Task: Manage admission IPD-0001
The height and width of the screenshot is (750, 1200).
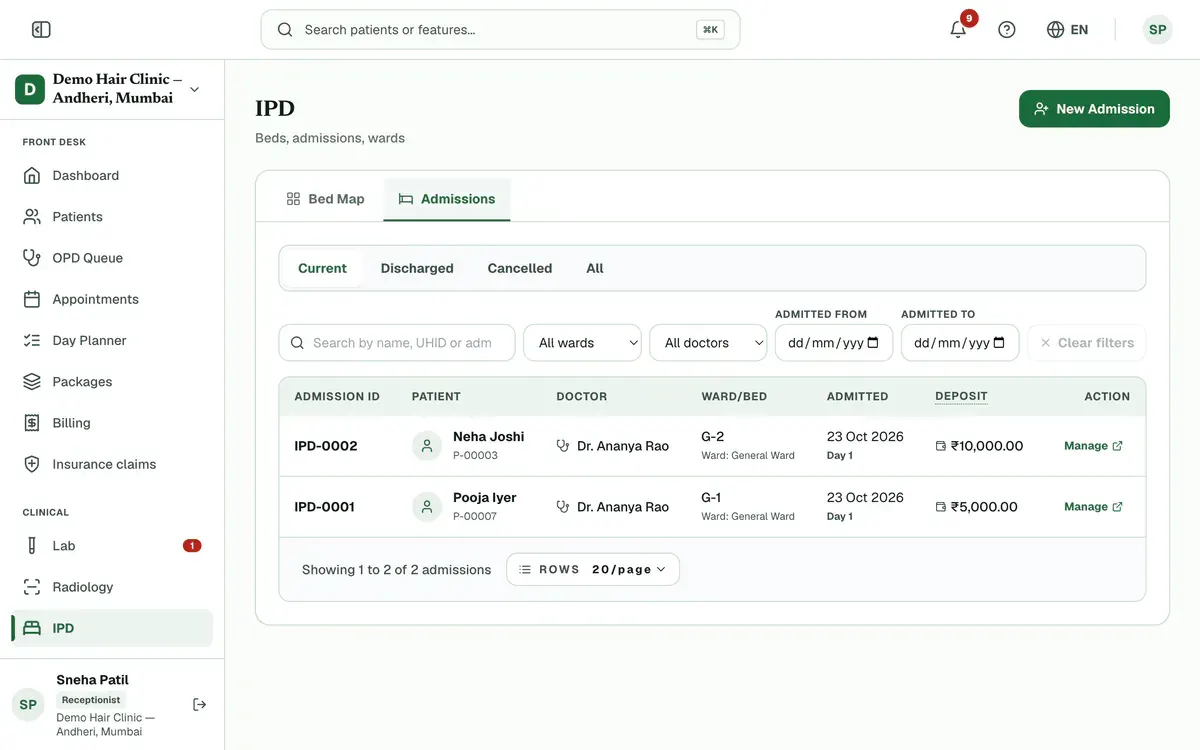Action: pos(1093,507)
